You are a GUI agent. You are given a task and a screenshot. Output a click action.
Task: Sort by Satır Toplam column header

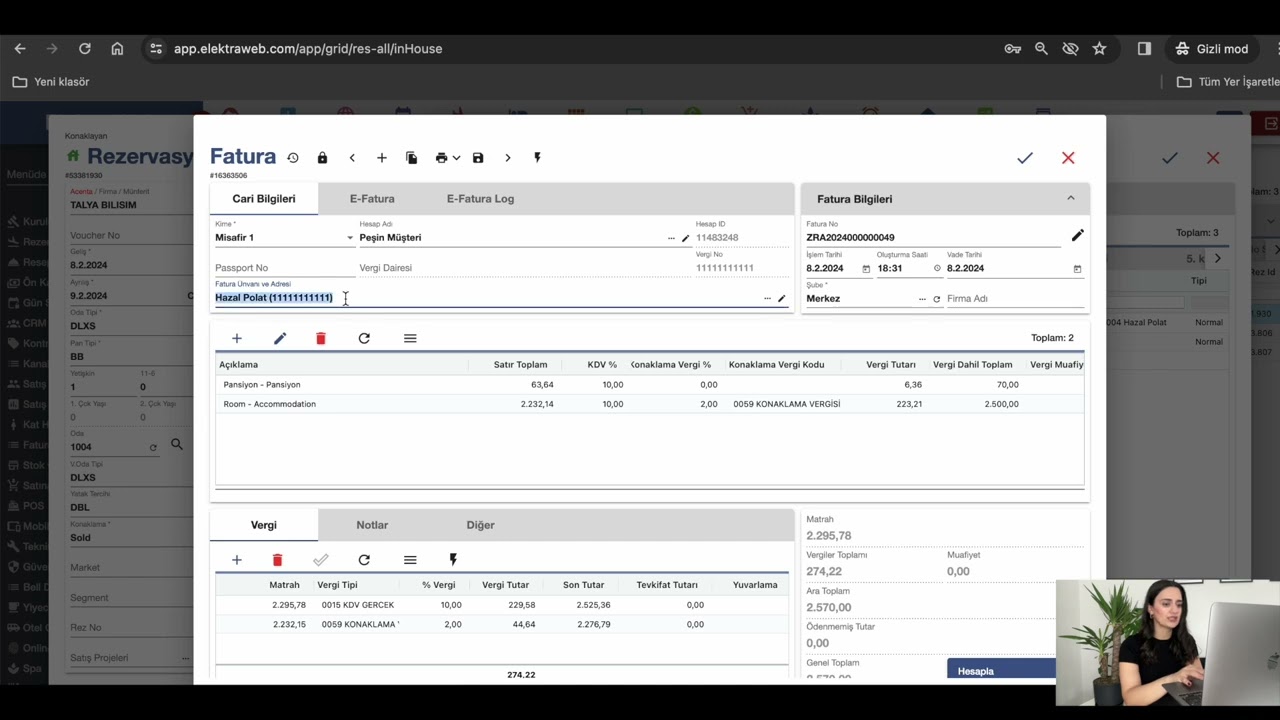pyautogui.click(x=520, y=364)
